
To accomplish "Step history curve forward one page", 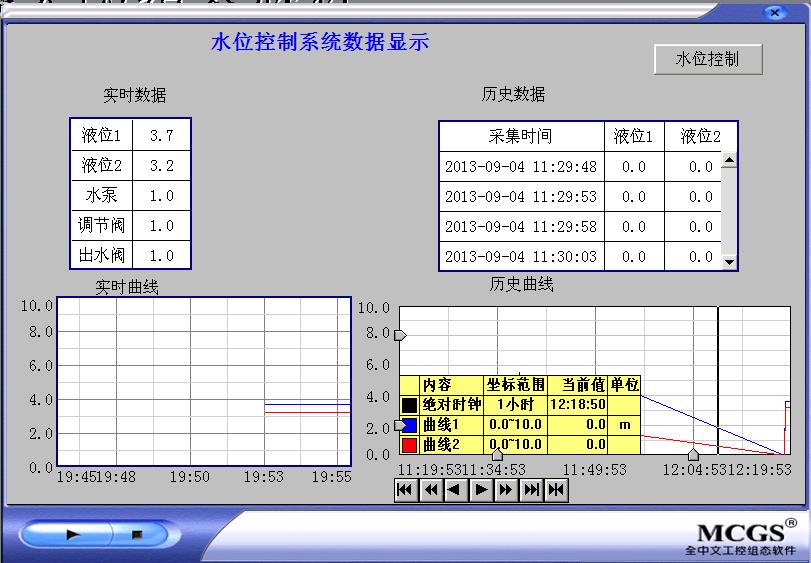I will (x=481, y=490).
